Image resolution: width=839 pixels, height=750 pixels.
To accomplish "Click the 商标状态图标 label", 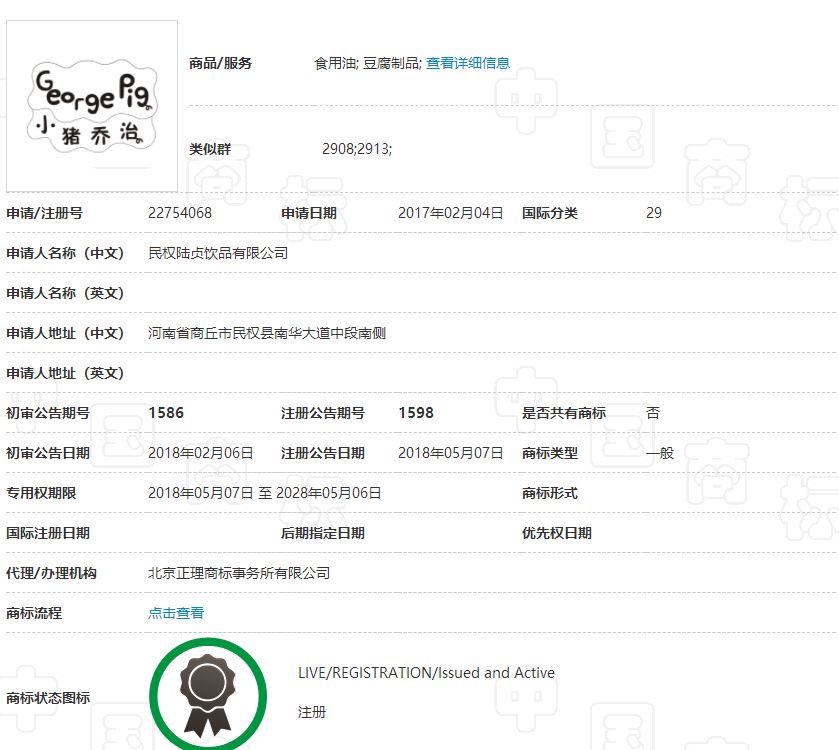I will 48,698.
